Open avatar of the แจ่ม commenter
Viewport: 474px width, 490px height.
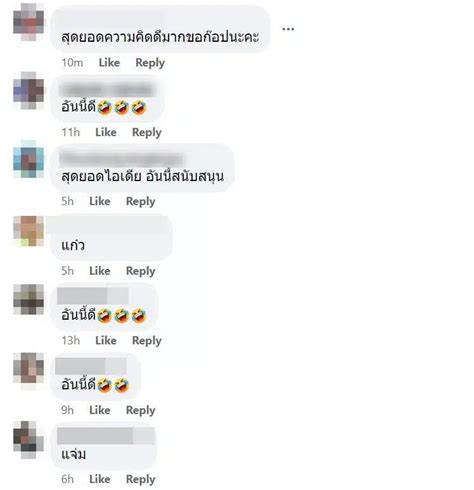point(29,440)
